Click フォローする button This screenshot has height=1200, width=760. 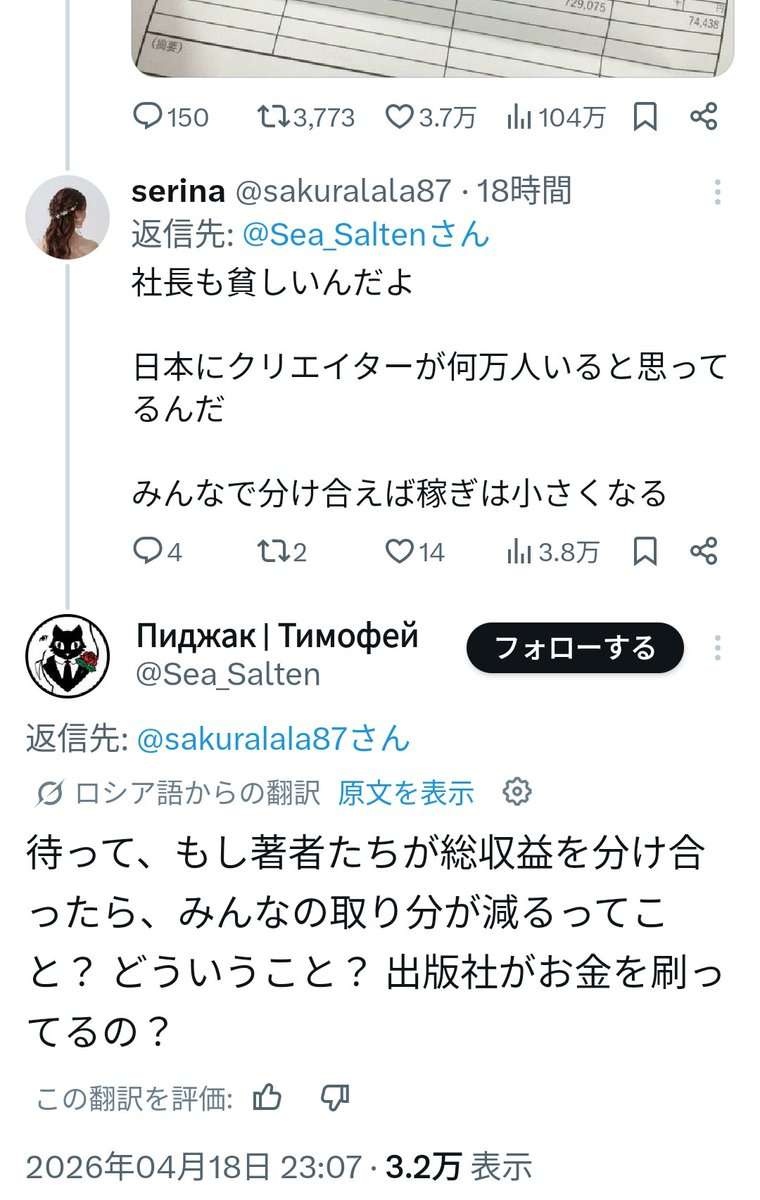tap(575, 648)
